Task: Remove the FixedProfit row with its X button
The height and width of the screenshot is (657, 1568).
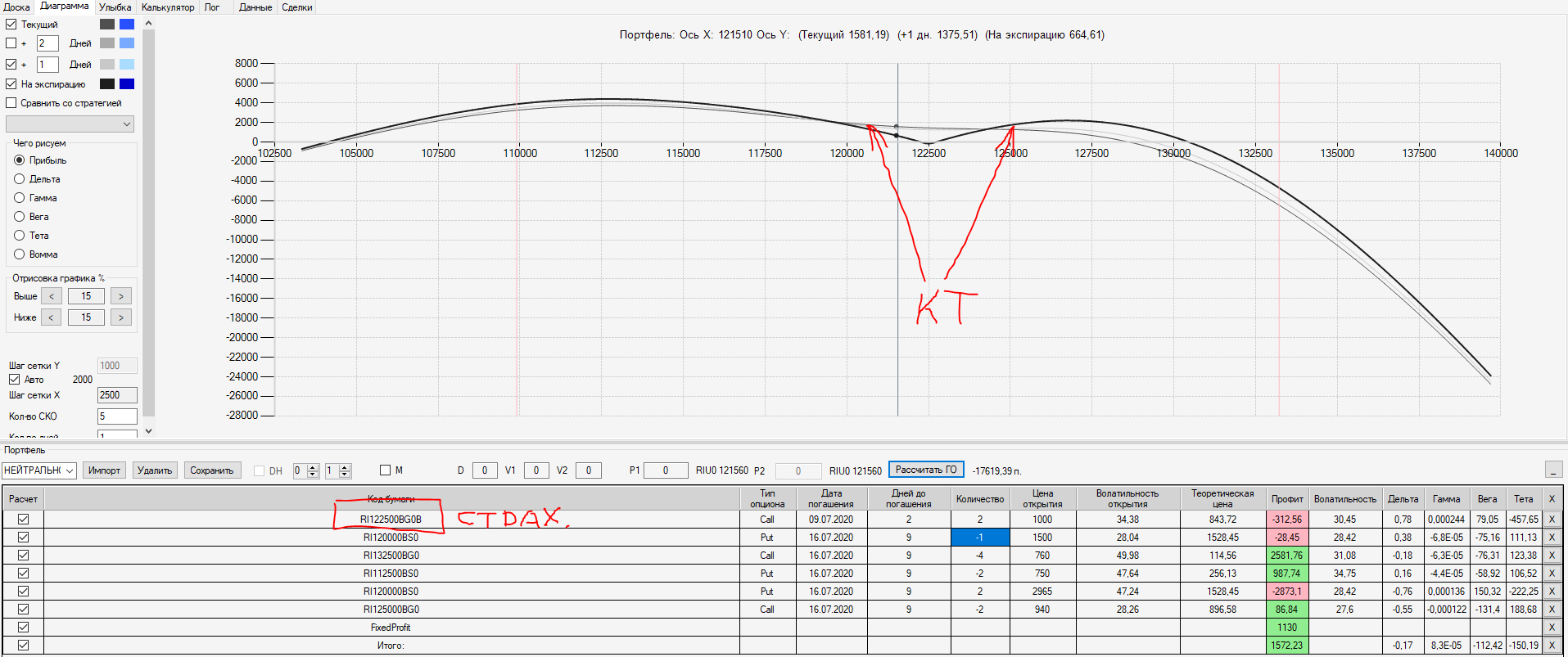Action: [x=1552, y=628]
